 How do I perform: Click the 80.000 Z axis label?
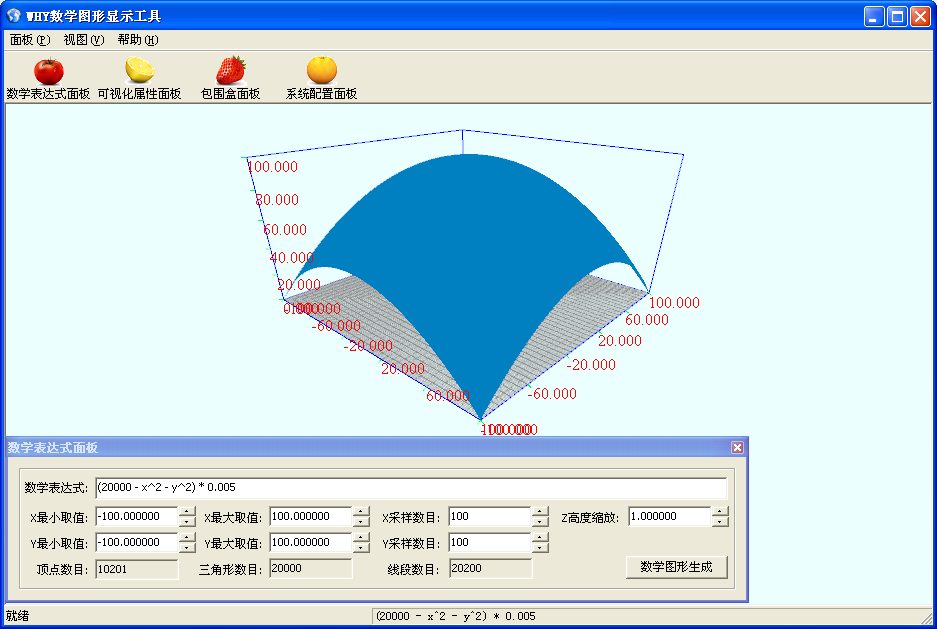[277, 200]
